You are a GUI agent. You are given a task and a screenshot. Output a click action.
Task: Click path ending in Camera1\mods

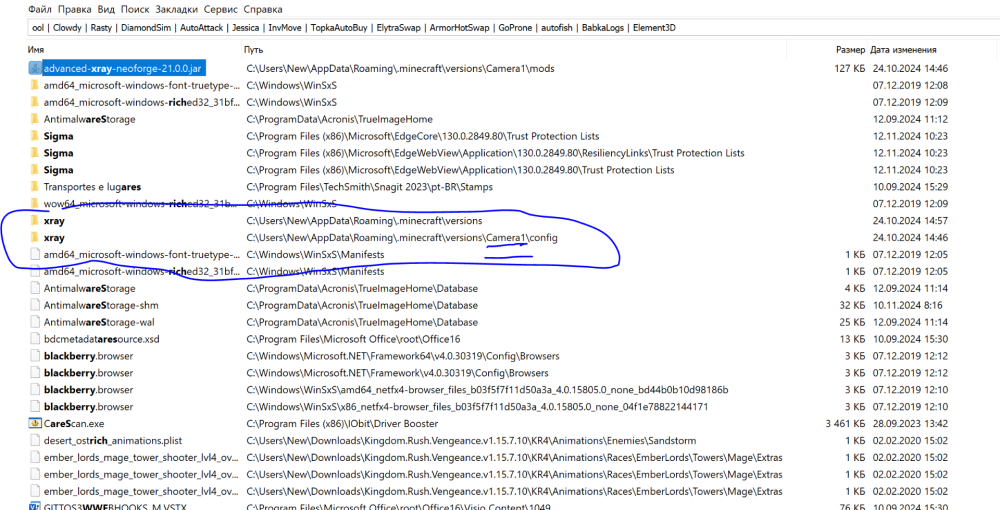(x=401, y=68)
